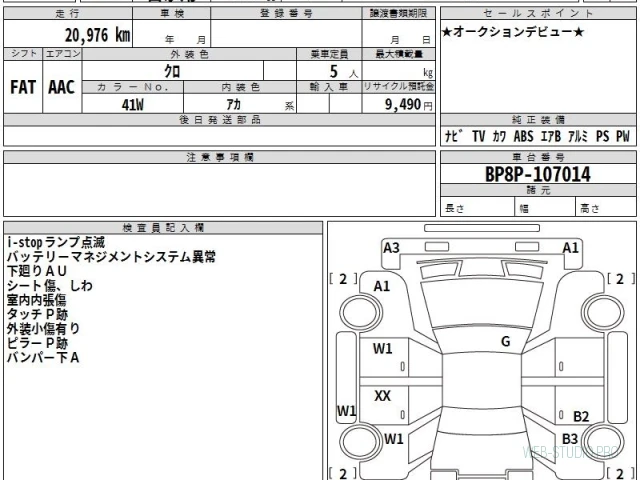Click the 長さ length field
The height and width of the screenshot is (480, 640).
click(x=477, y=208)
